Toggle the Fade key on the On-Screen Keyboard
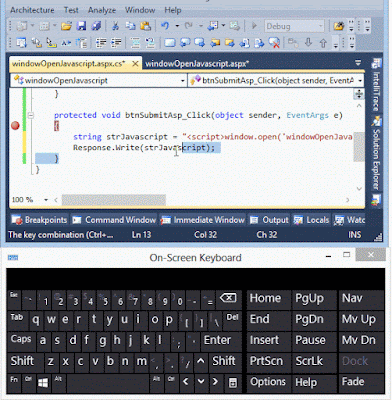The width and height of the screenshot is (392, 400). [353, 382]
